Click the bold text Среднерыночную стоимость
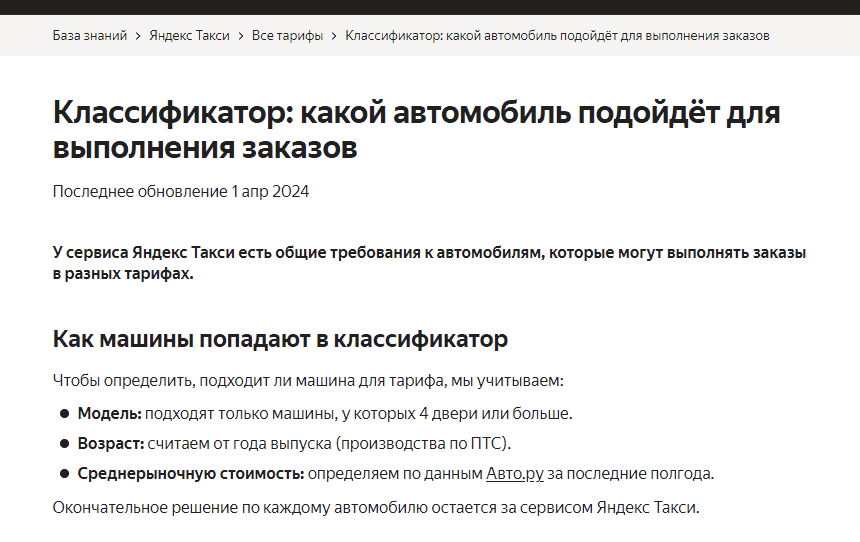 (191, 473)
